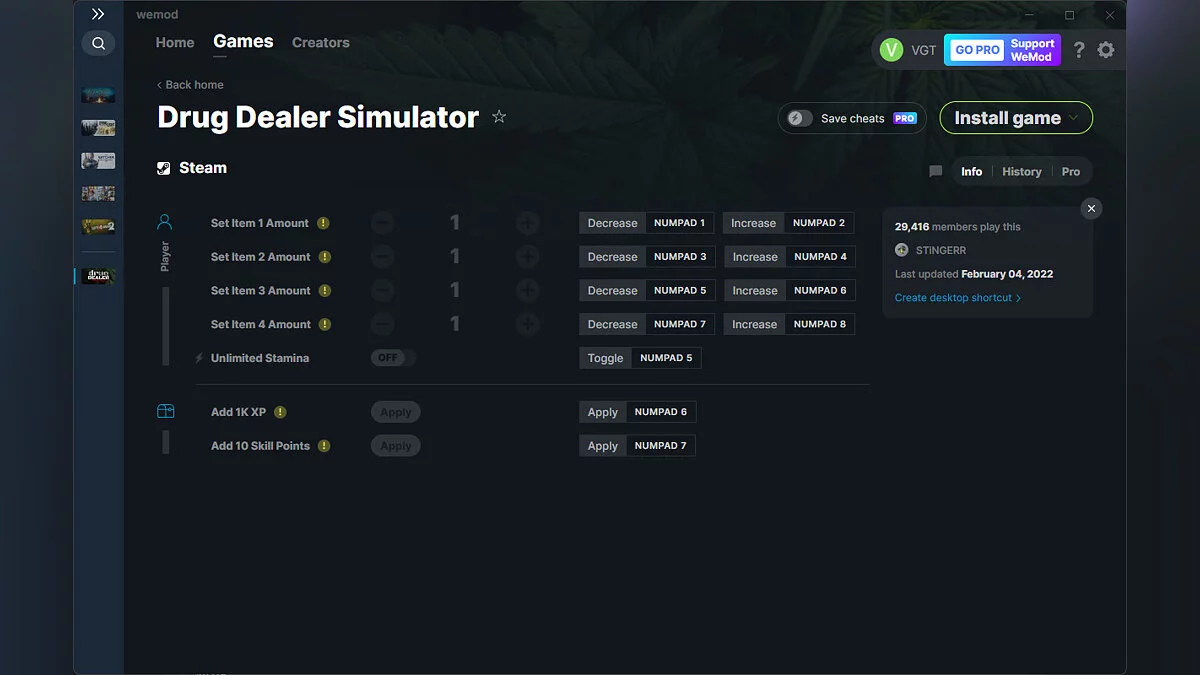Click the Unlimited Stamina lightning icon
The width and height of the screenshot is (1200, 675).
tap(199, 358)
